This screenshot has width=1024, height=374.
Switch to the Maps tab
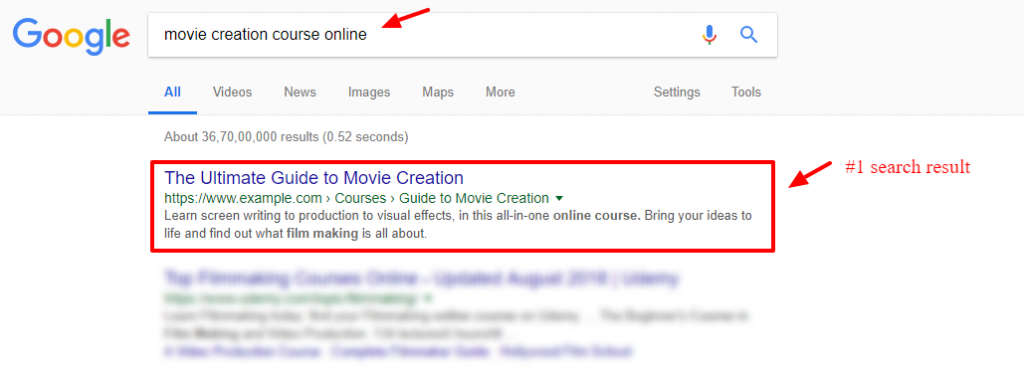[438, 92]
